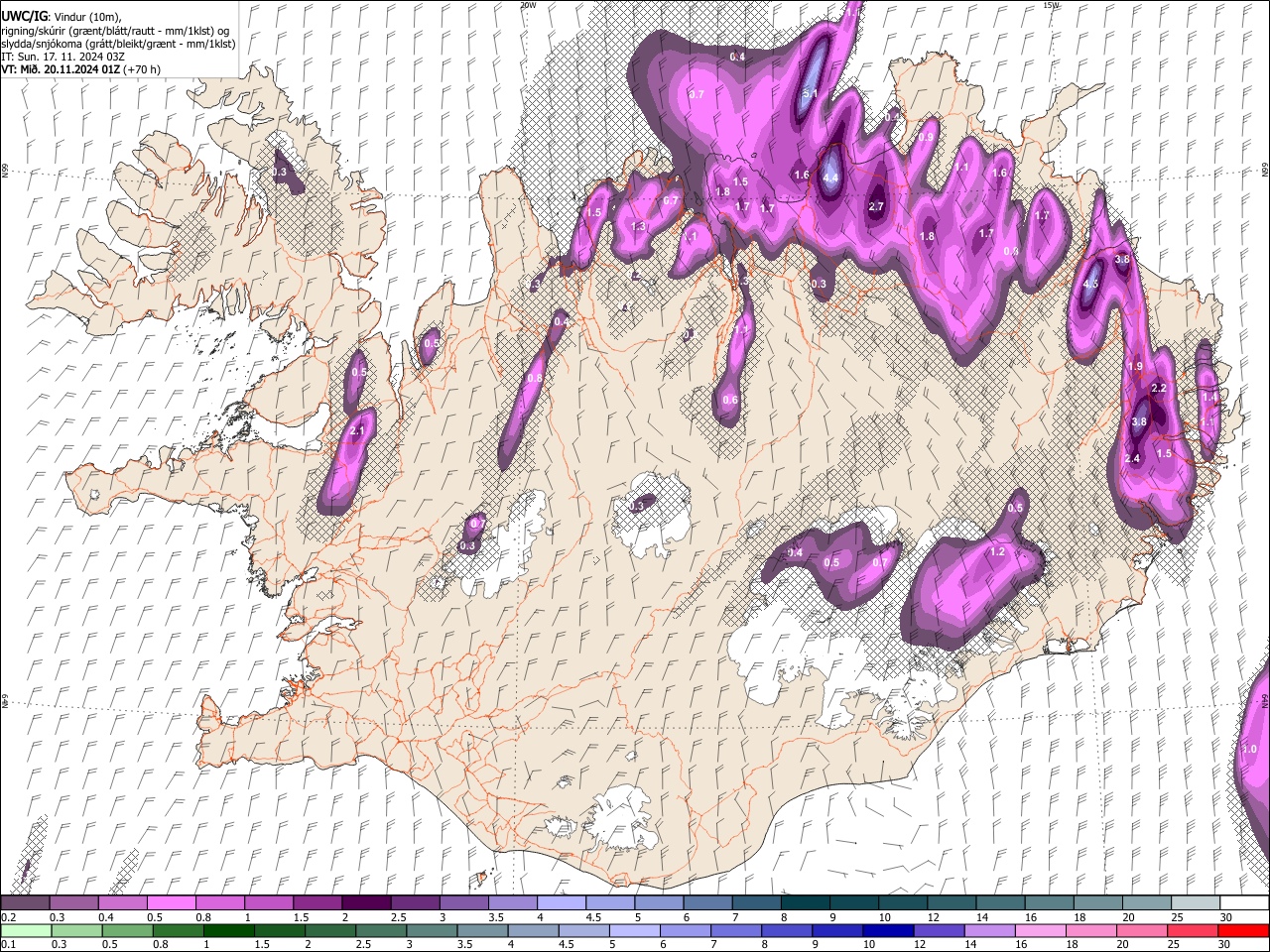Click the 20W longitude label
This screenshot has height=952, width=1270.
(x=528, y=5)
